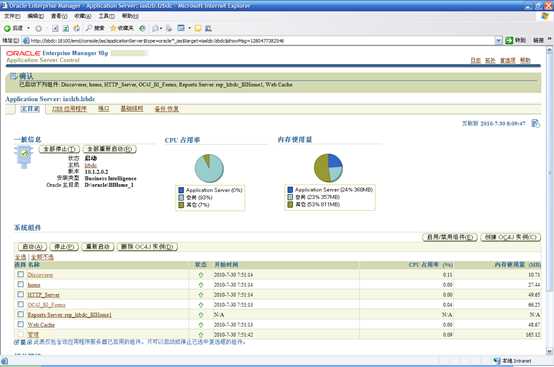Open the Favorites (收藏夹) star button
The width and height of the screenshot is (554, 367).
coord(122,28)
